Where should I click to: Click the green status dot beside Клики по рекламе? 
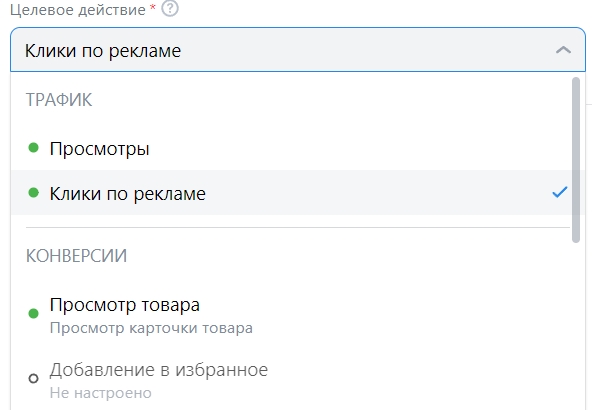click(x=34, y=193)
